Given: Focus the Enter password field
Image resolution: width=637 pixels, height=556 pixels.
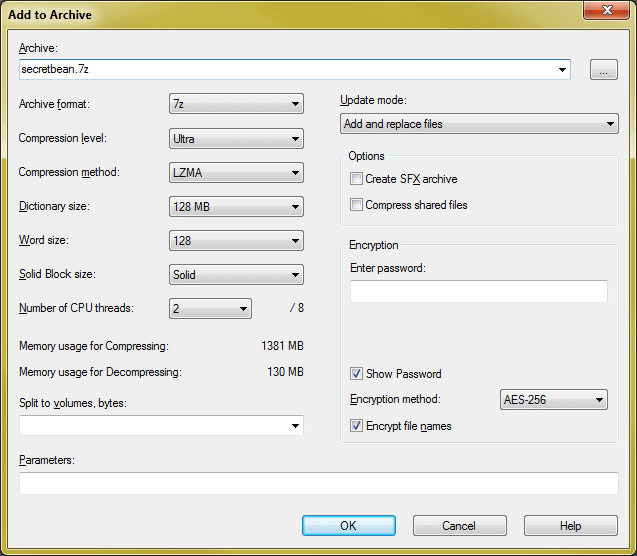Looking at the screenshot, I should [x=479, y=291].
